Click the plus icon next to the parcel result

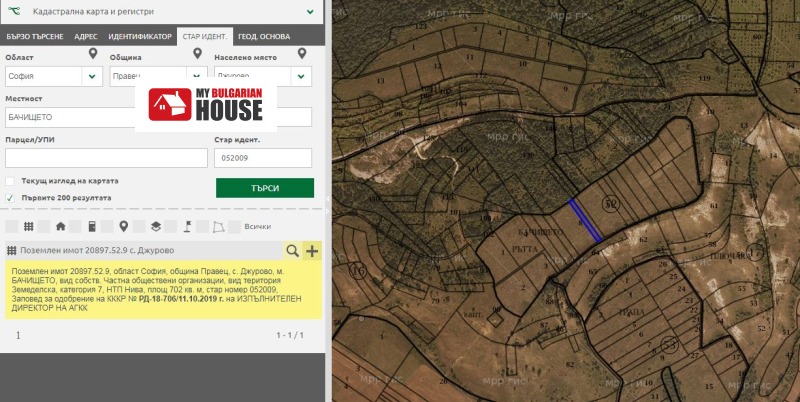tap(312, 250)
